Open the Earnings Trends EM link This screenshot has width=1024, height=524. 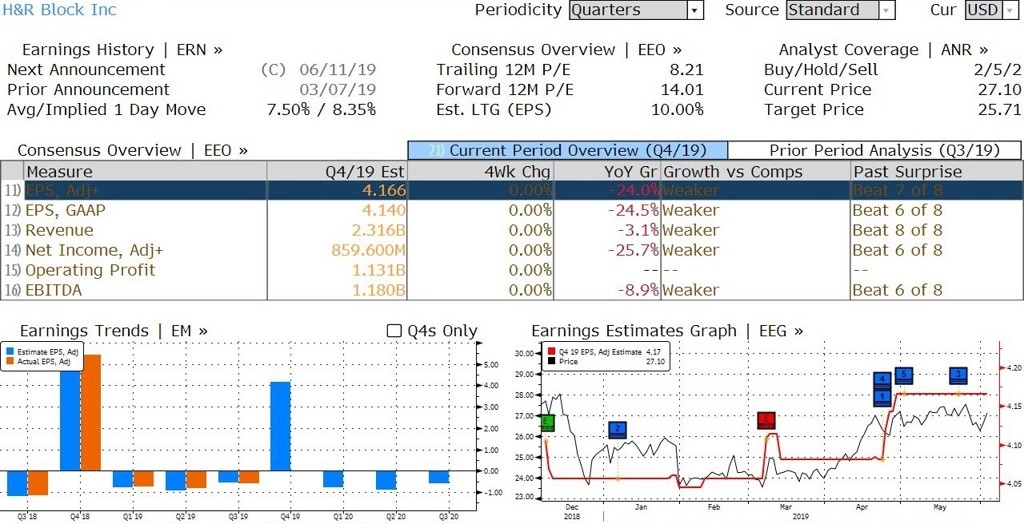point(114,331)
